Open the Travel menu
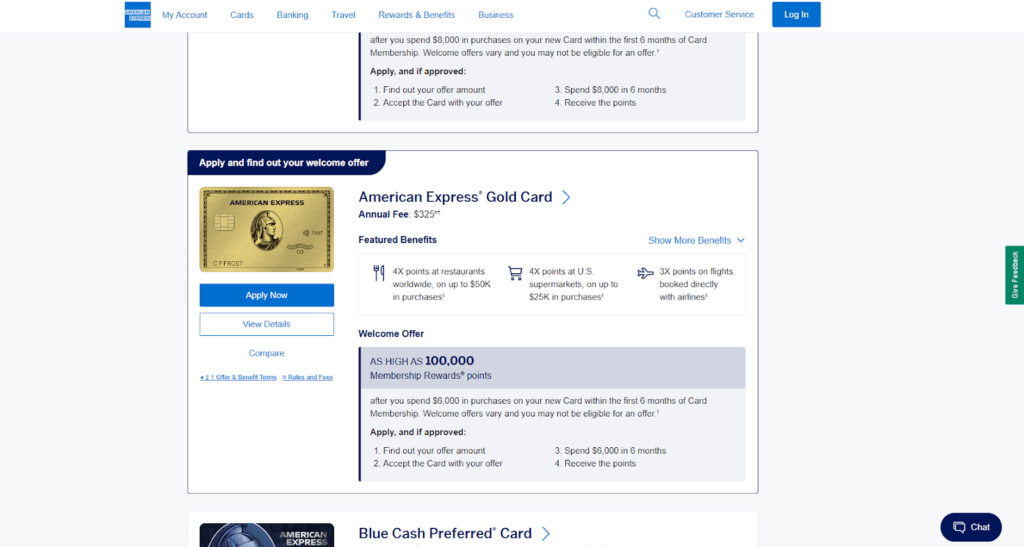This screenshot has height=547, width=1024. (x=343, y=15)
